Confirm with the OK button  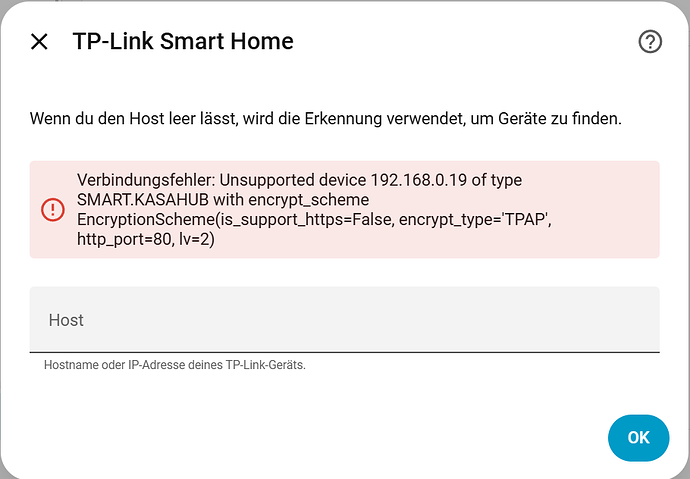[x=639, y=438]
